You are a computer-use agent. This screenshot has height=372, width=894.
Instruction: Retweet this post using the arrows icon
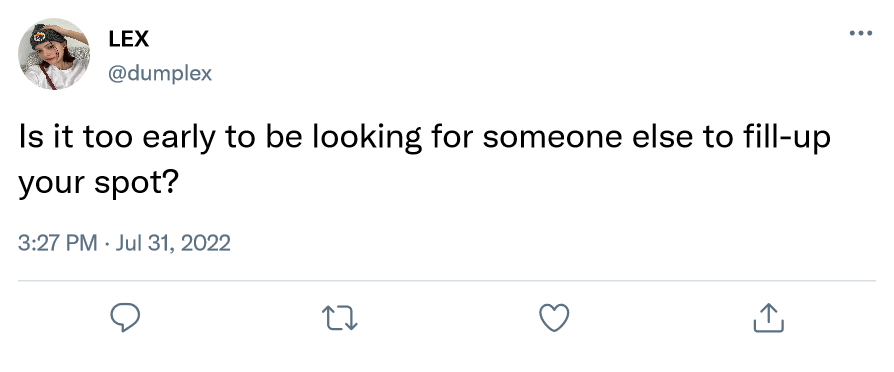[340, 318]
